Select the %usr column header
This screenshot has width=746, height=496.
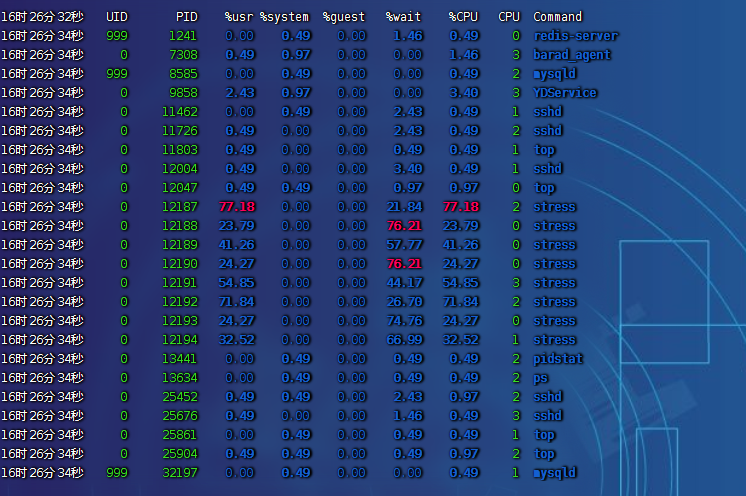coord(239,17)
